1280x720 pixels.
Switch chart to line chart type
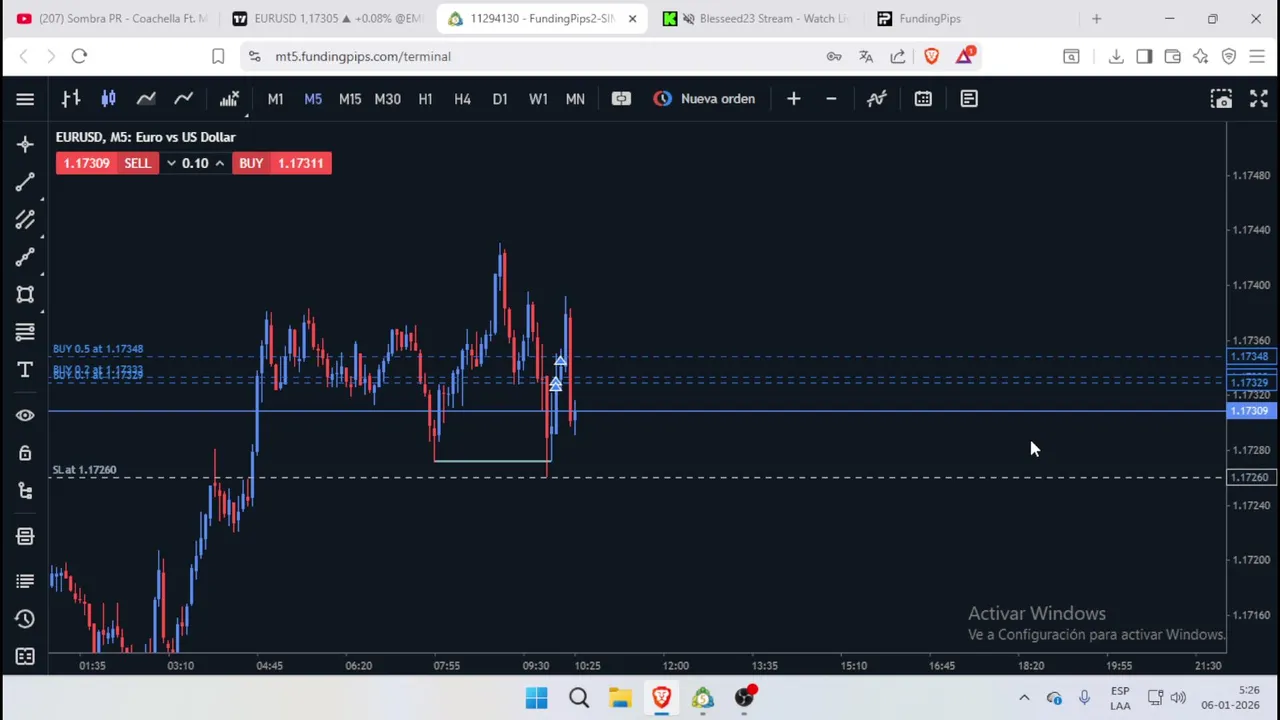[184, 99]
